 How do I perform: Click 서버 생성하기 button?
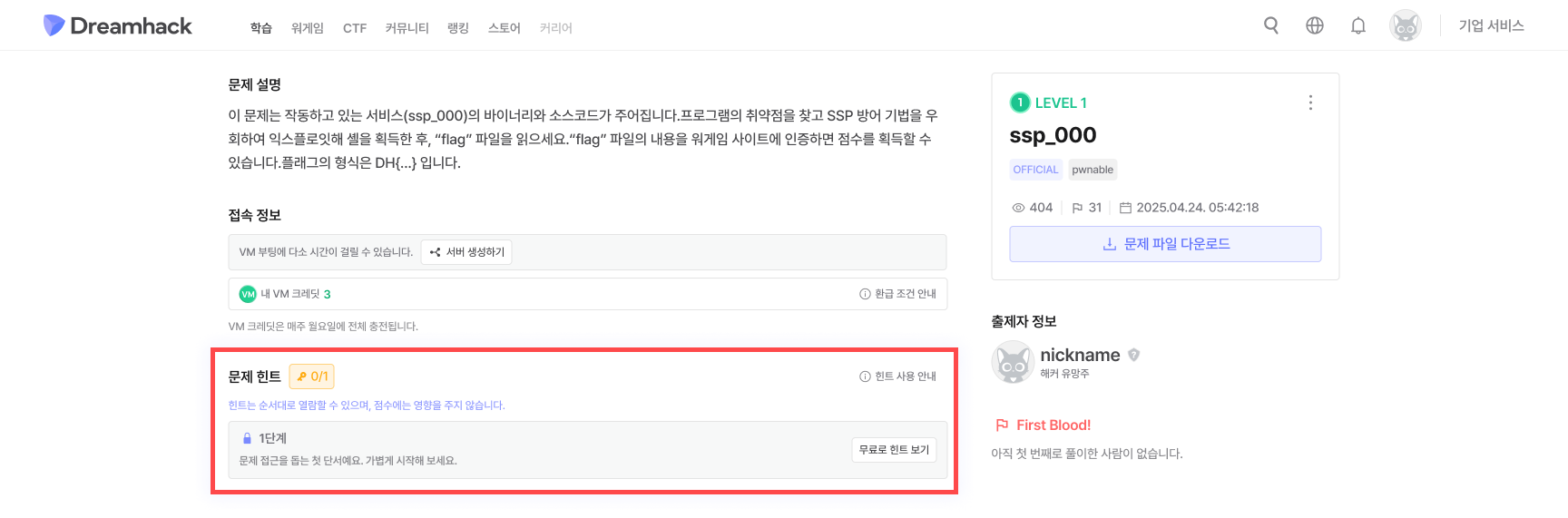466,252
